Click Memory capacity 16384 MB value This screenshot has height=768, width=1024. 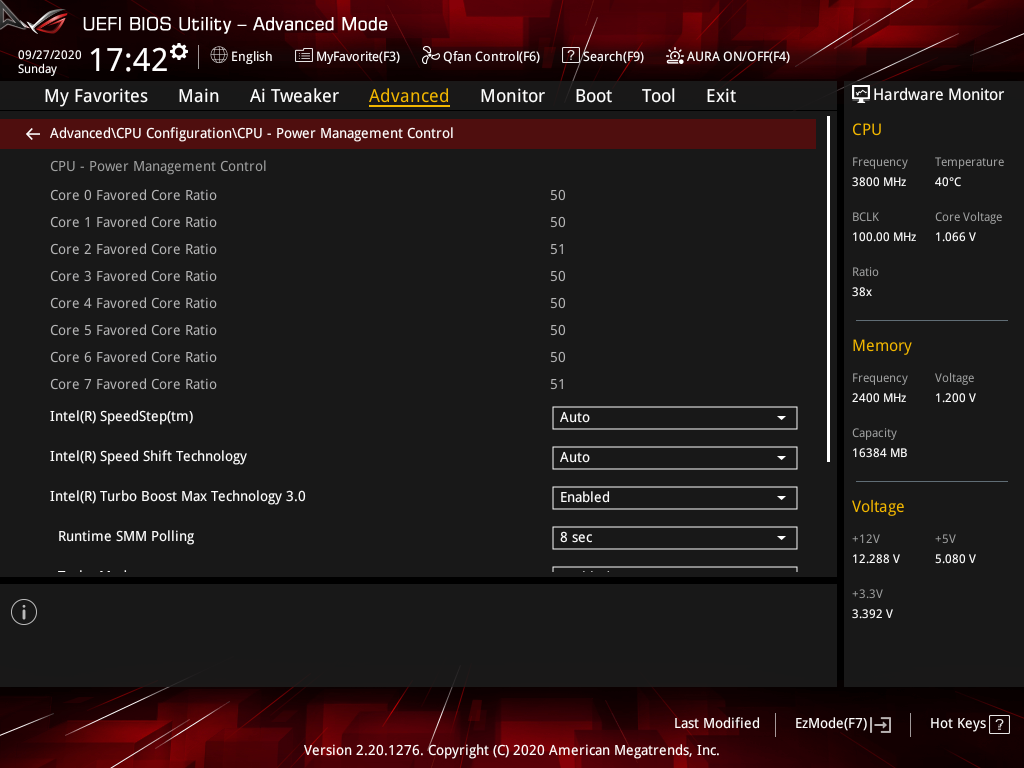tap(880, 453)
